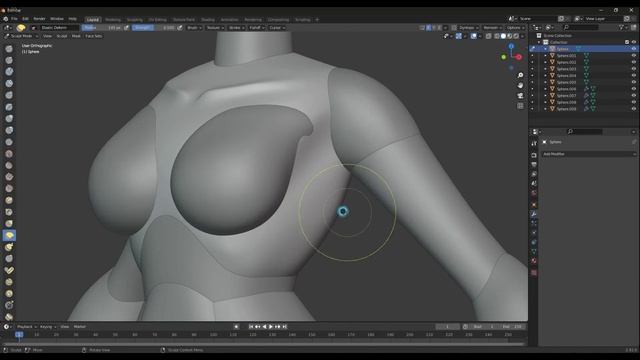This screenshot has height=360, width=640.
Task: Enable wireframe viewport shading
Action: [497, 36]
